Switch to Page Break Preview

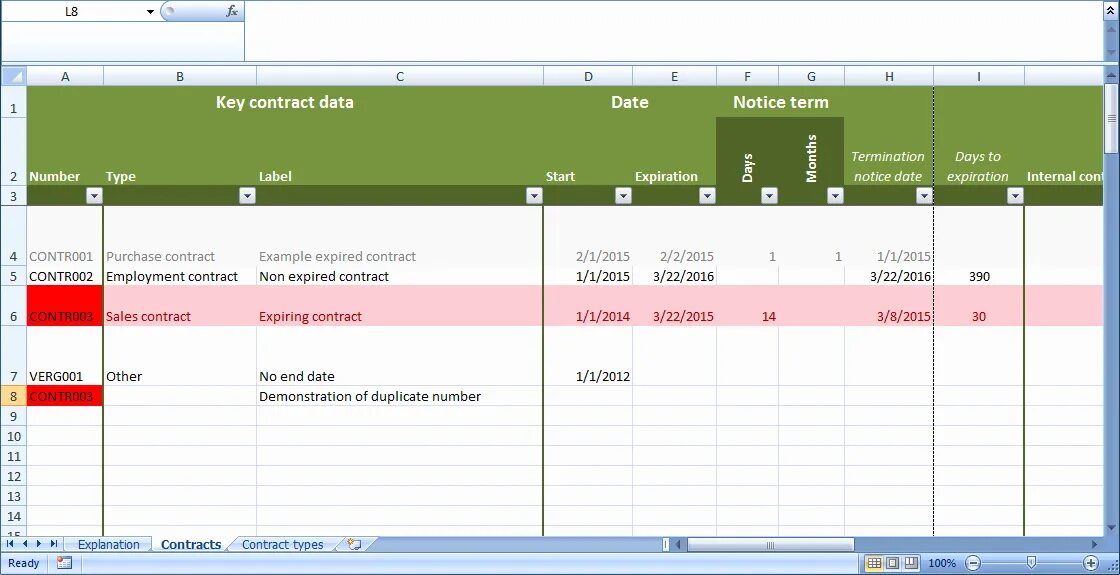pos(911,563)
